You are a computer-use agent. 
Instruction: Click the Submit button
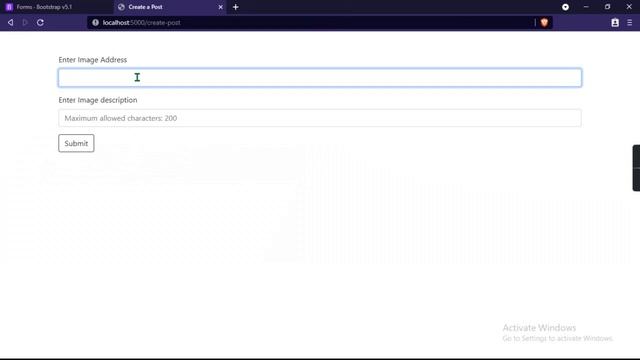click(76, 143)
